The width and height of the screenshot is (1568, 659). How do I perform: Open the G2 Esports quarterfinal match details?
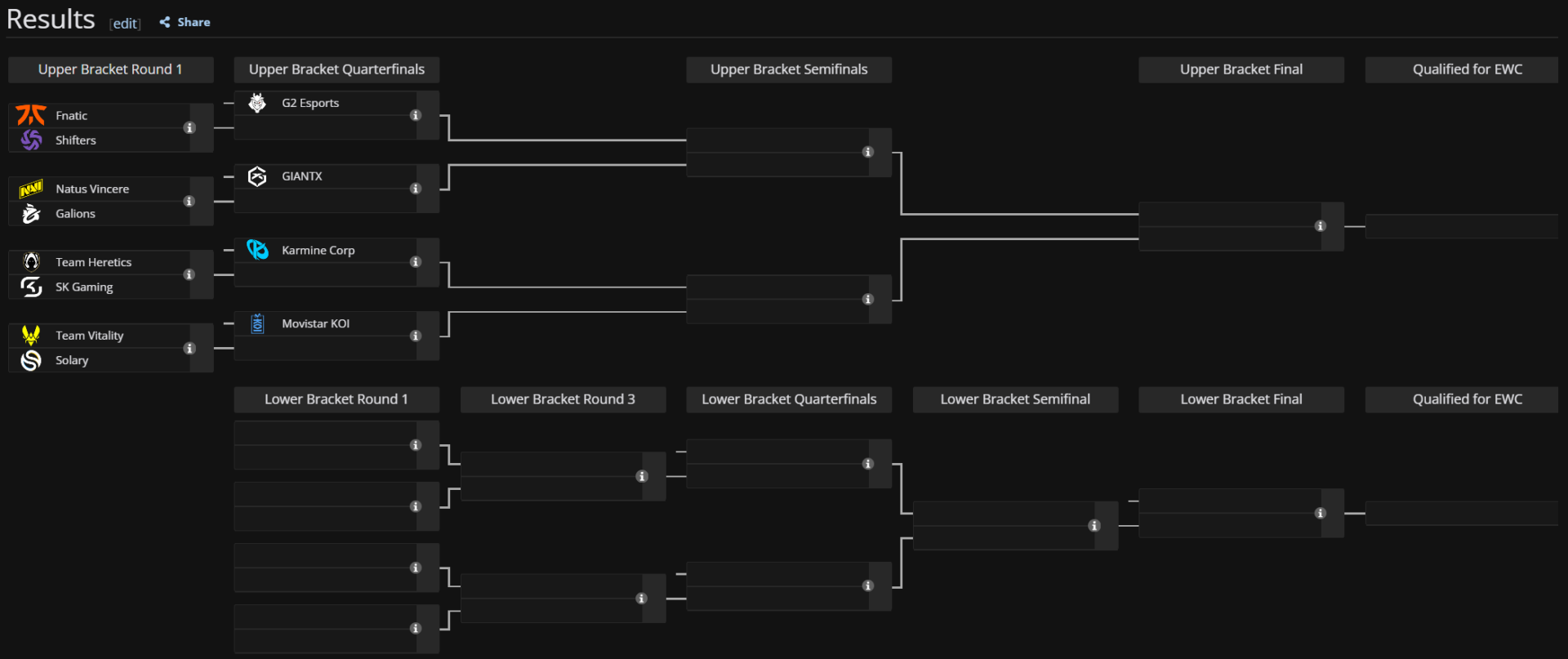click(416, 115)
